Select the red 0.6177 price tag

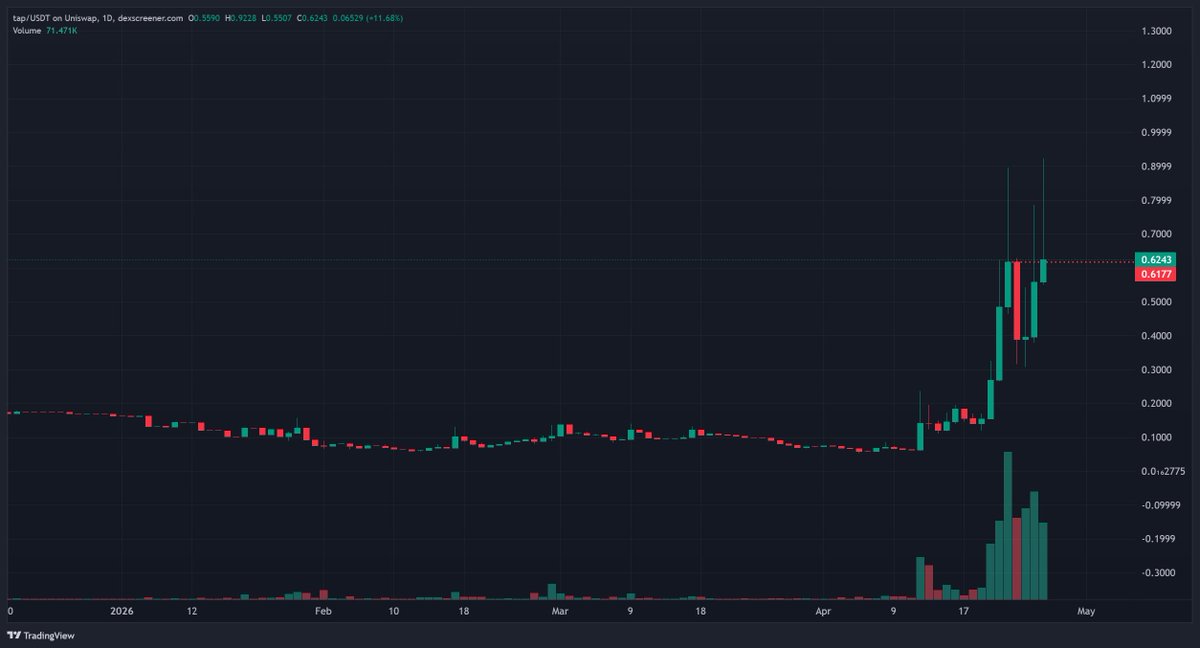[1156, 274]
